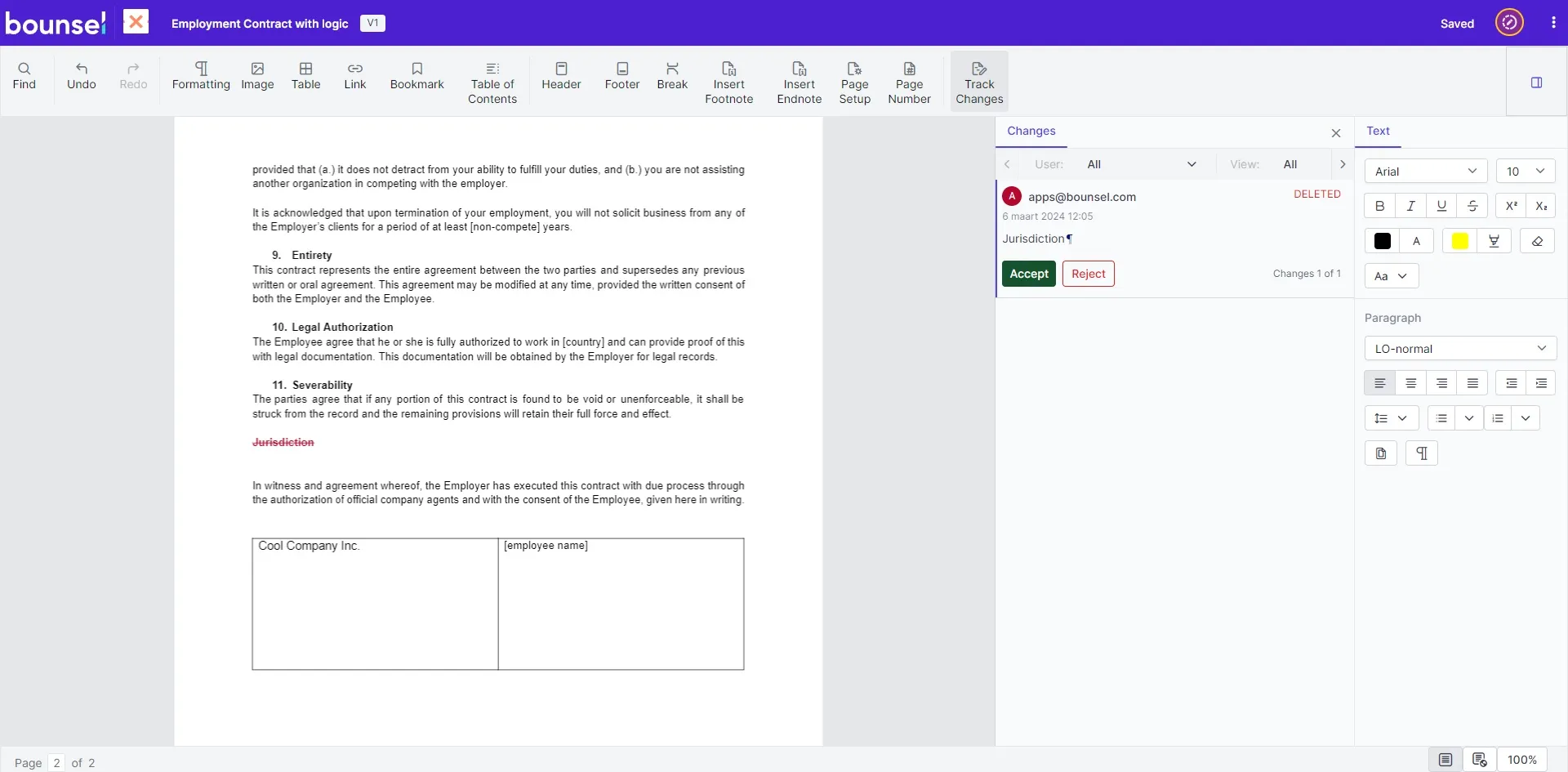Expand the LO-normal paragraph style dropdown
Screen dimensions: 1568x772
1459,349
